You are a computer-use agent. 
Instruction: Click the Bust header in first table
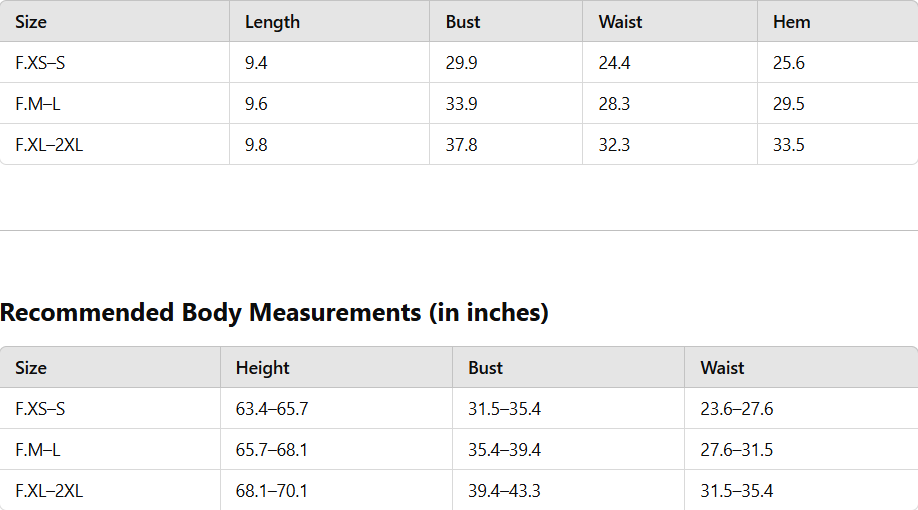pyautogui.click(x=463, y=22)
